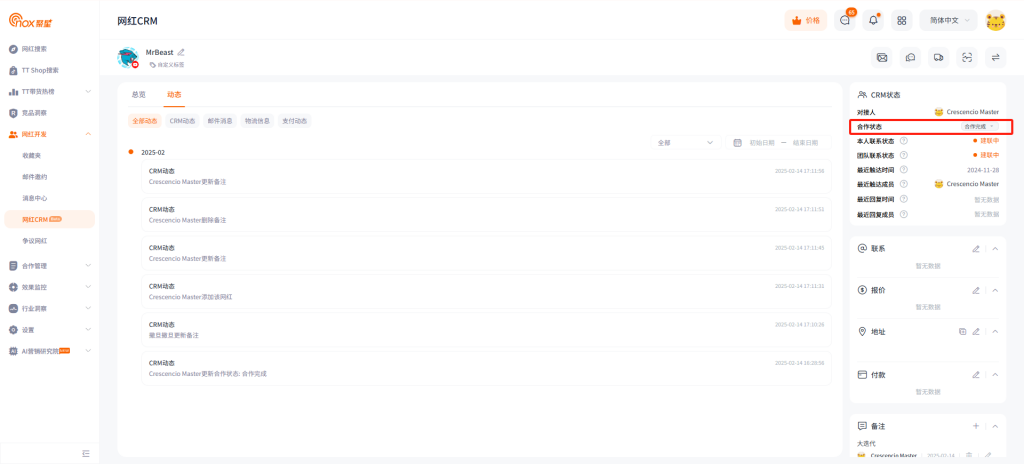The image size is (1024, 464).
Task: Select the 邮件消息 filter chip
Action: (220, 121)
